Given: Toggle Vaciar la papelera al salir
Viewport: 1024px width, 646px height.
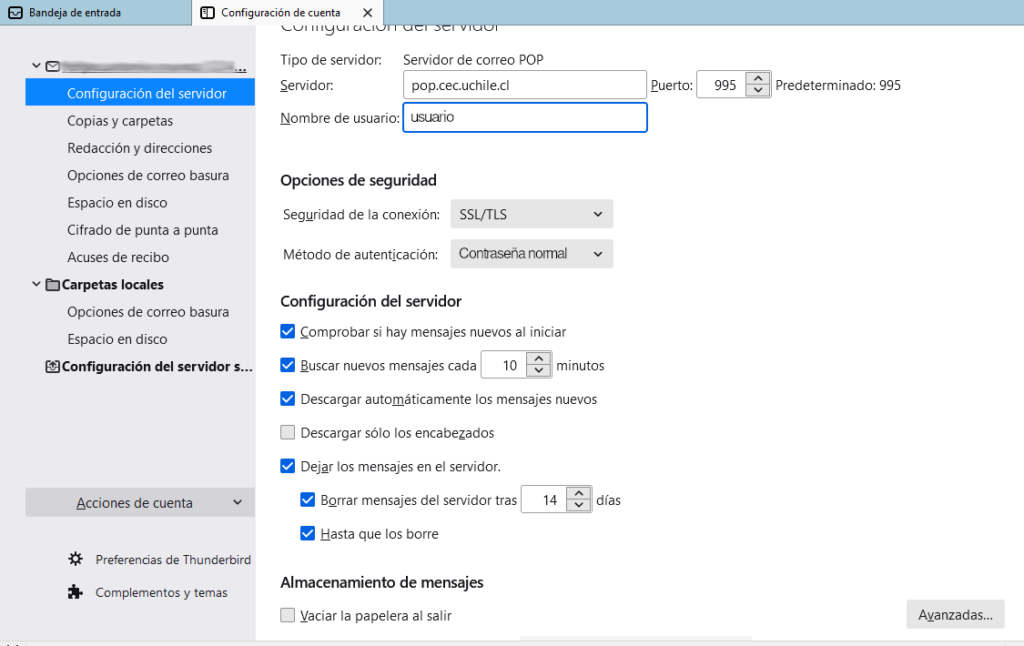Looking at the screenshot, I should pos(288,615).
